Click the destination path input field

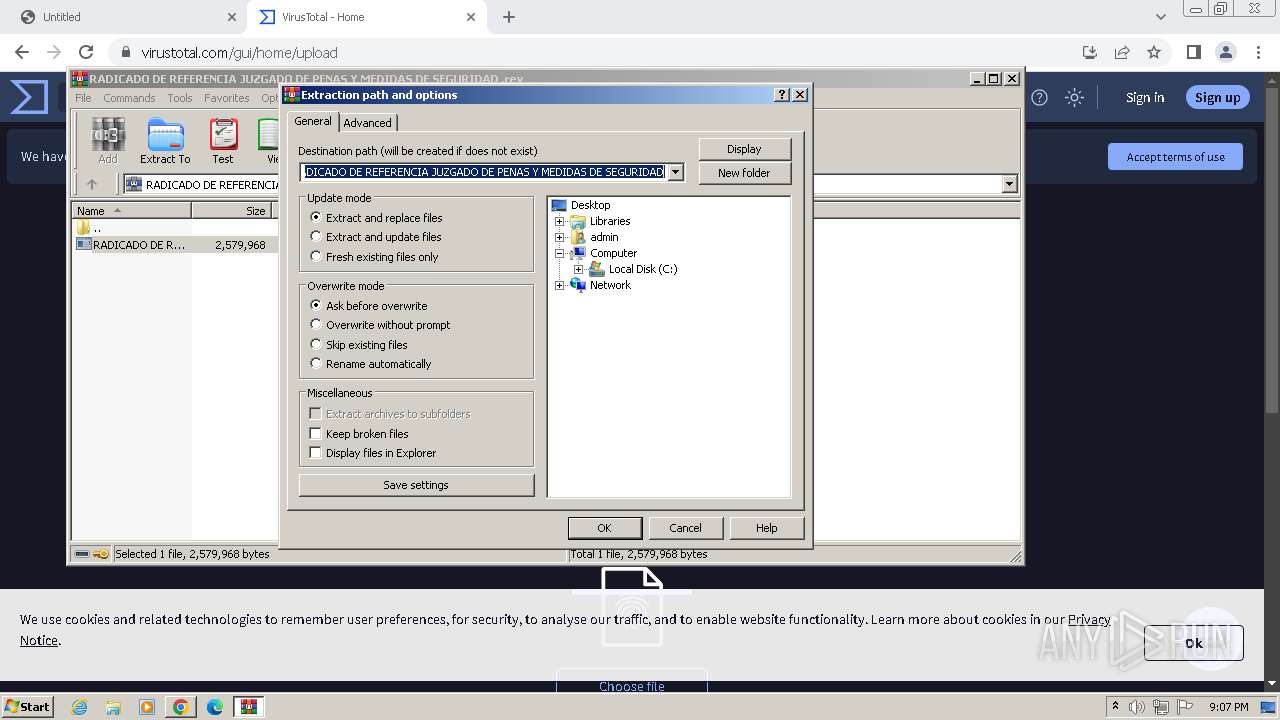coord(484,172)
